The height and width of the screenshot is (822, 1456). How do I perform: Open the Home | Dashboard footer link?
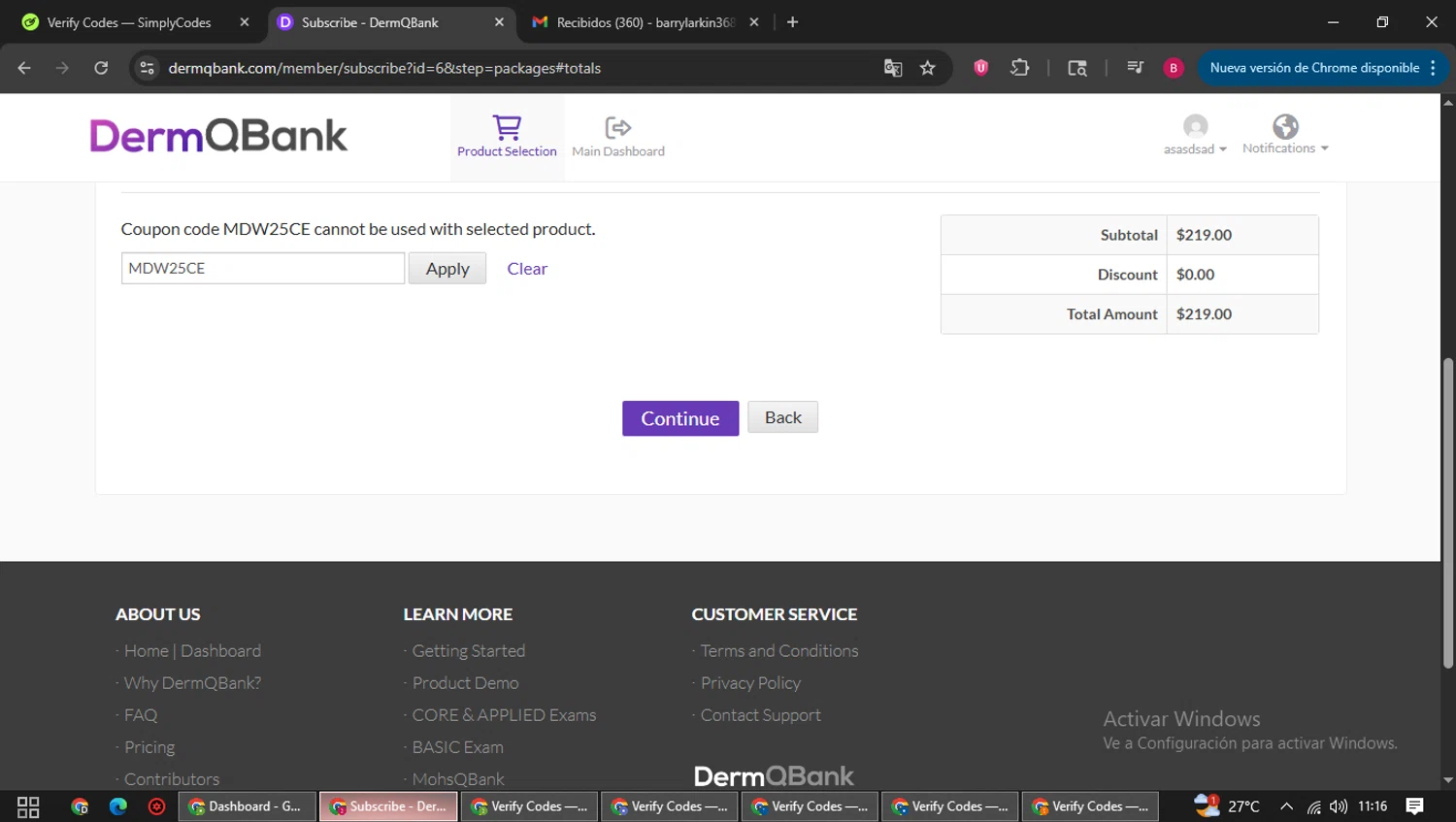coord(192,651)
